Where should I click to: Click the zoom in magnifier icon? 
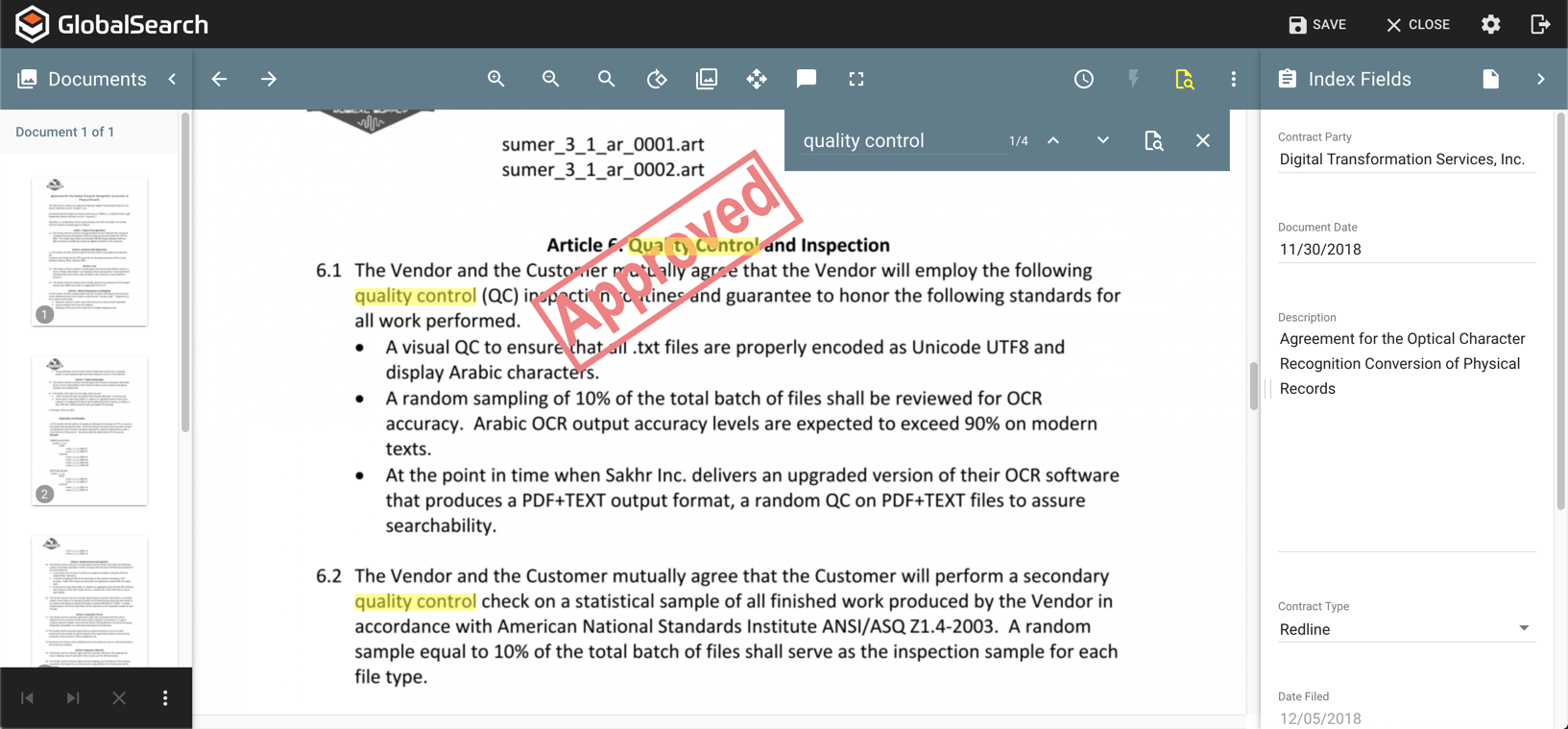(495, 79)
